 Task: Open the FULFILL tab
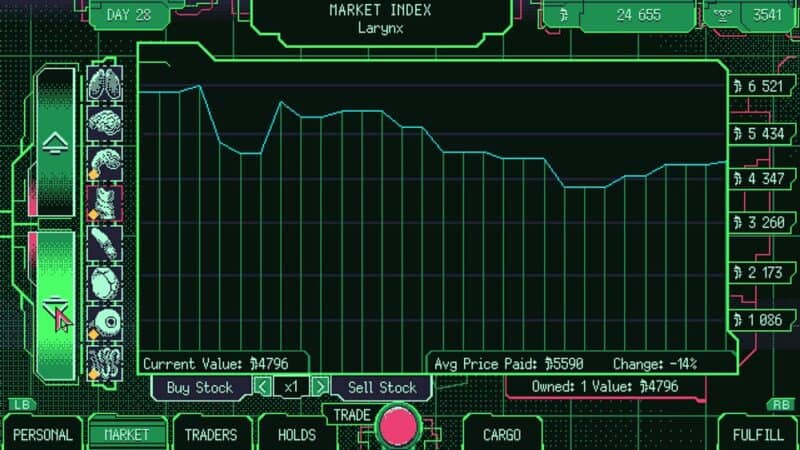[x=758, y=434]
